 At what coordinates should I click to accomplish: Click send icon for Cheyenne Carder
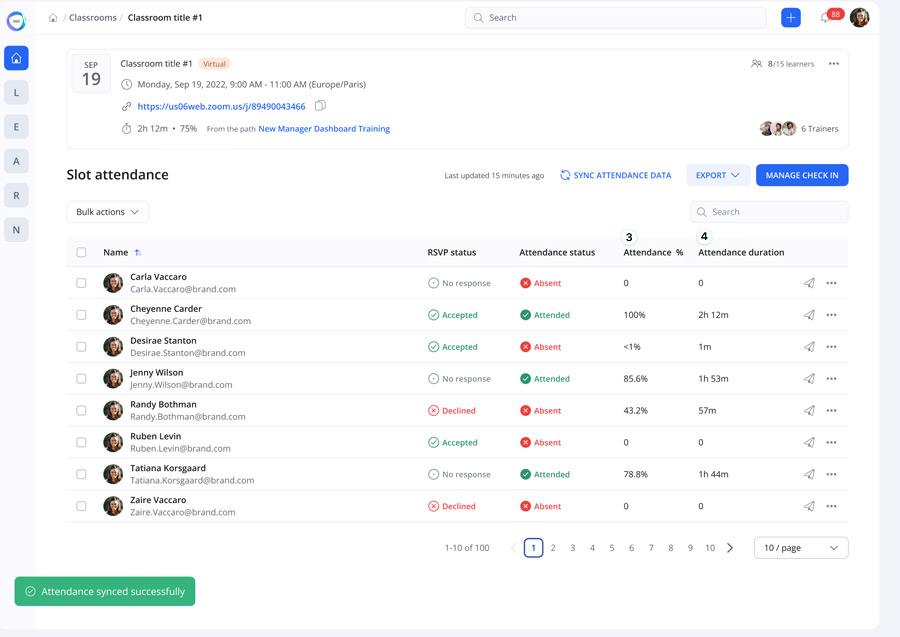coord(809,315)
